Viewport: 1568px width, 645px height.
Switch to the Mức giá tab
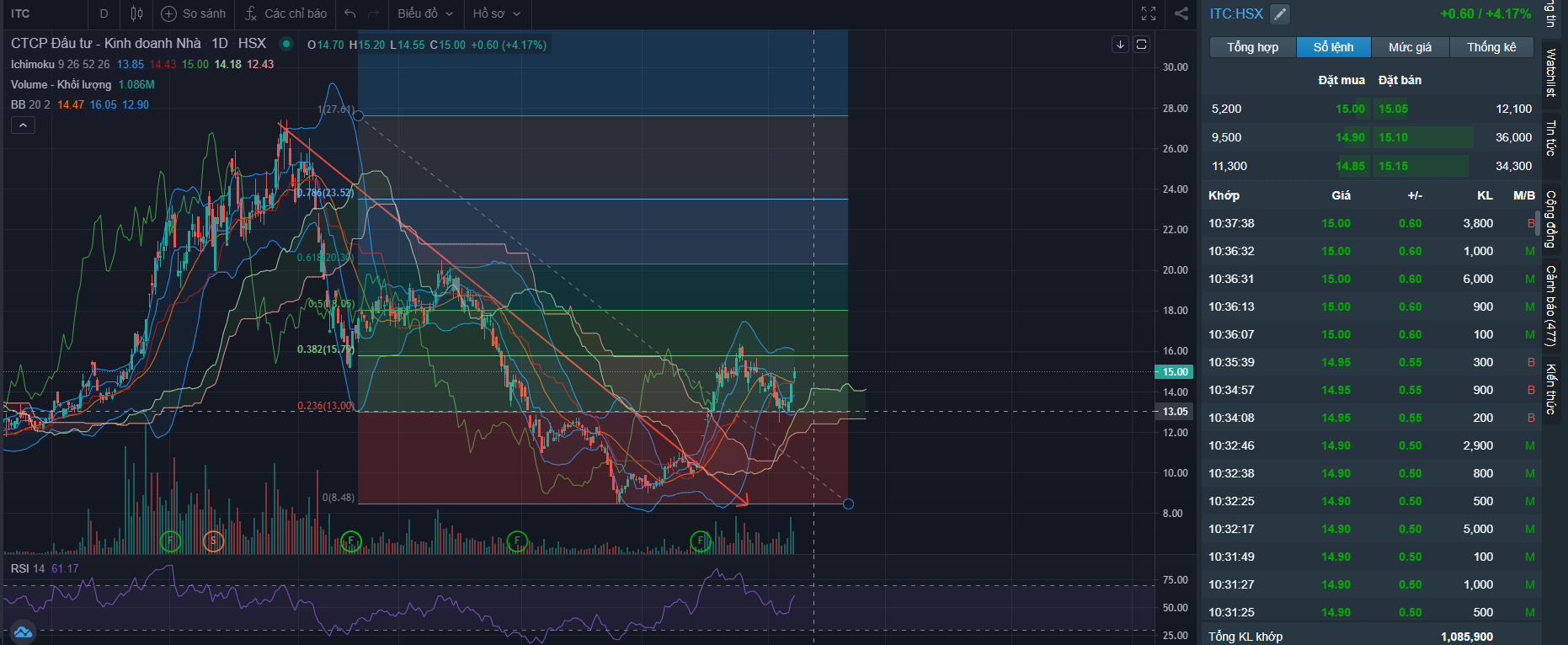coord(1410,47)
